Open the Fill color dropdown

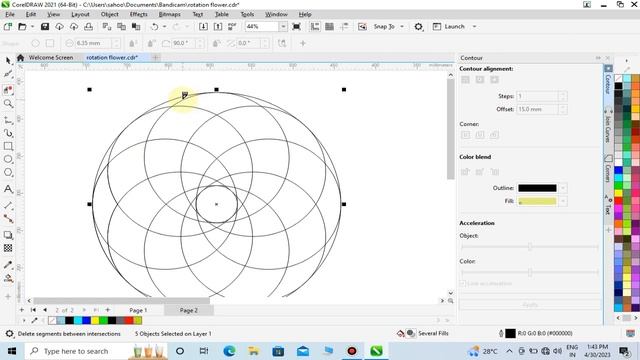coord(563,201)
